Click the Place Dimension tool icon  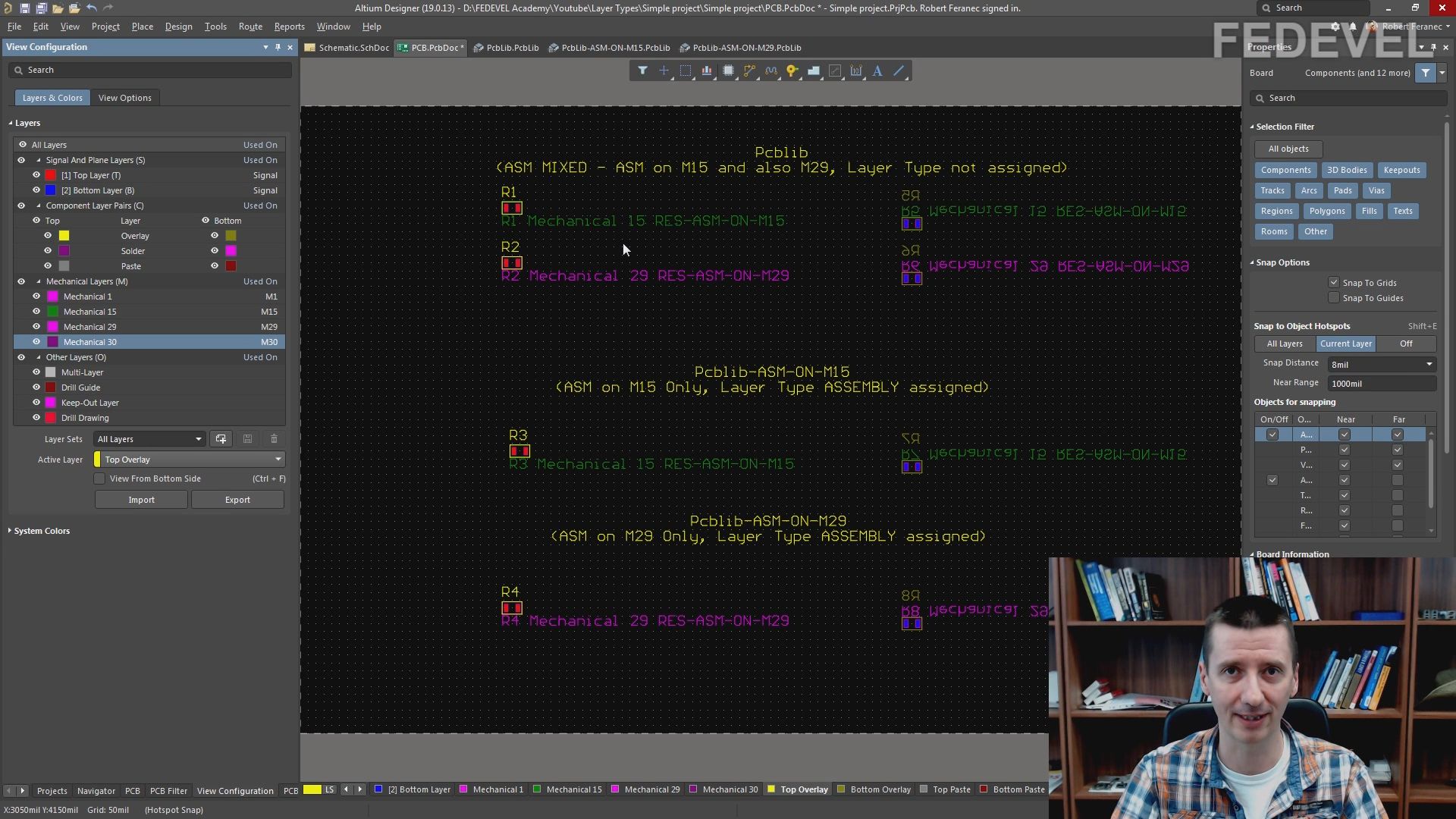(x=856, y=71)
